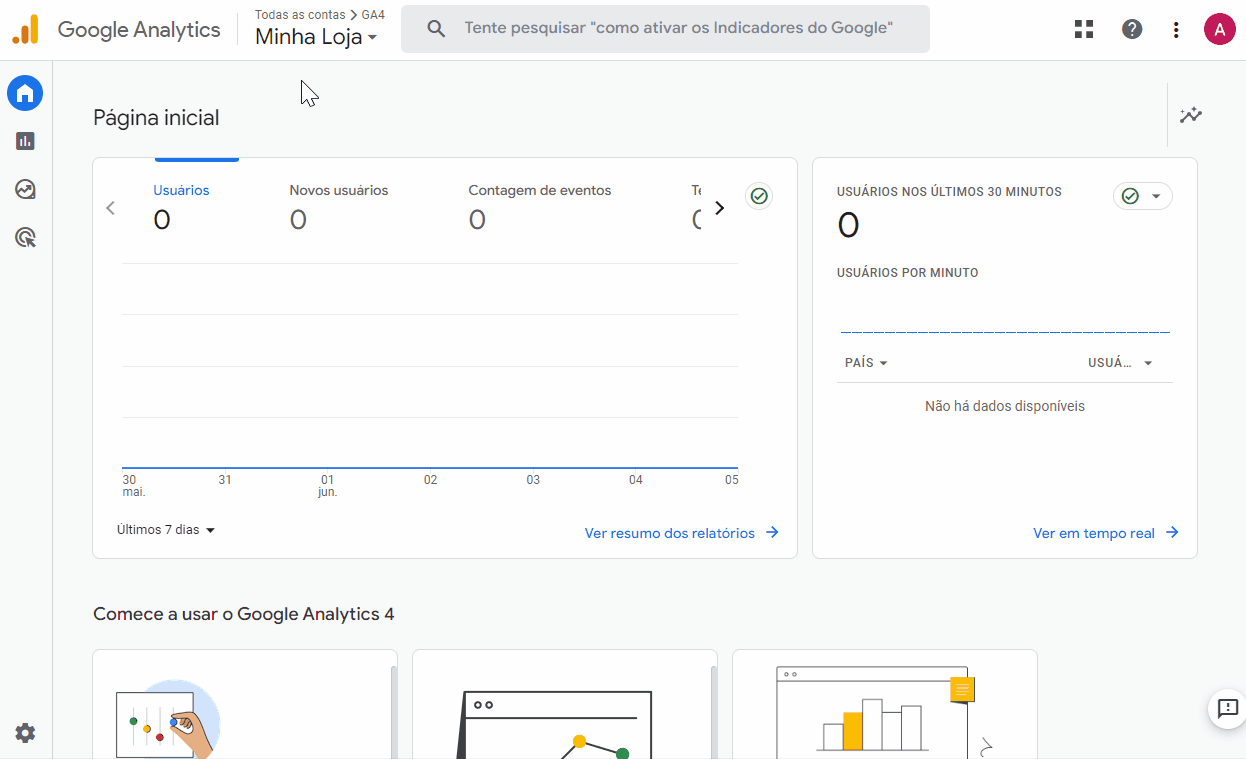This screenshot has width=1246, height=759.
Task: Expand the Últimos 7 dias date range
Action: pos(166,530)
